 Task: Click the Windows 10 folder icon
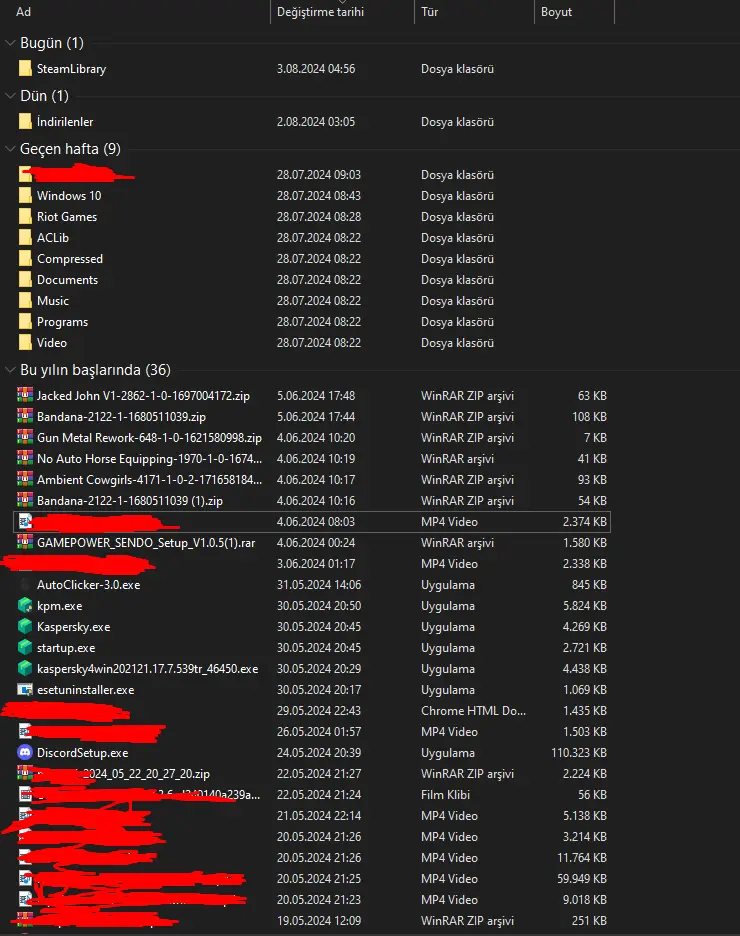(25, 196)
